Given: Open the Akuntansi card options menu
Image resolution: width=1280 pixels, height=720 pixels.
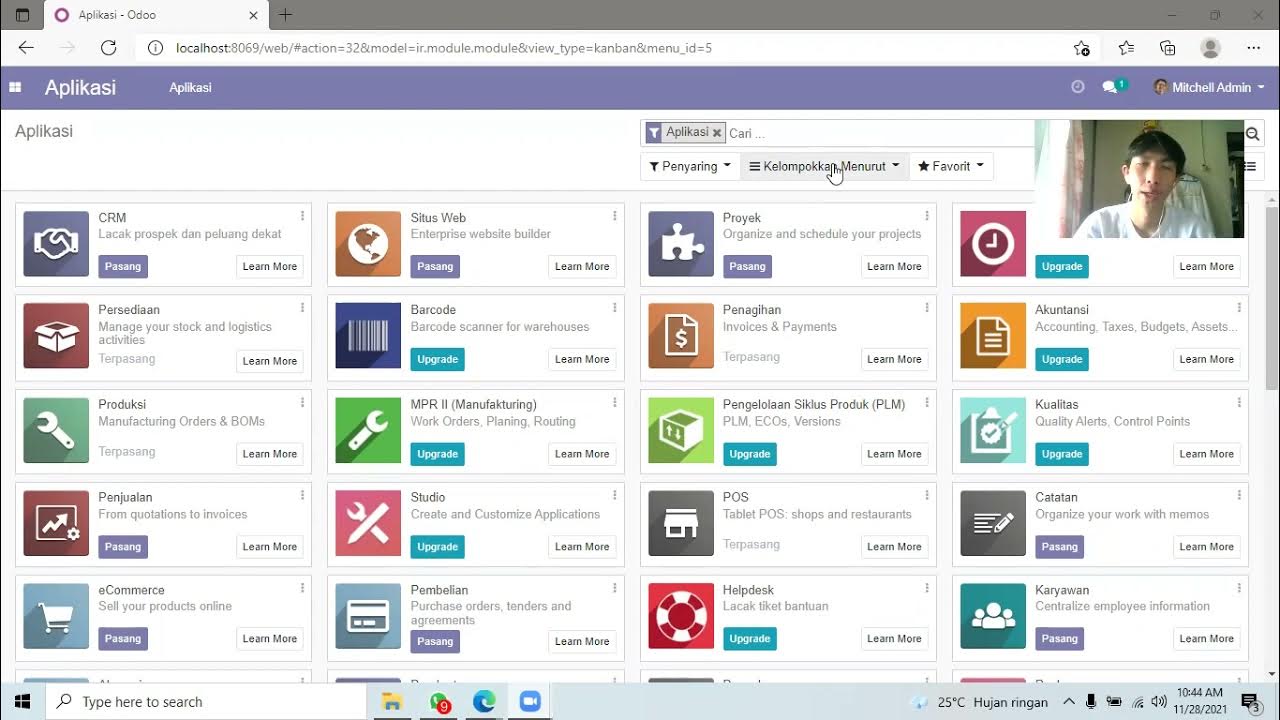Looking at the screenshot, I should click(x=1239, y=308).
